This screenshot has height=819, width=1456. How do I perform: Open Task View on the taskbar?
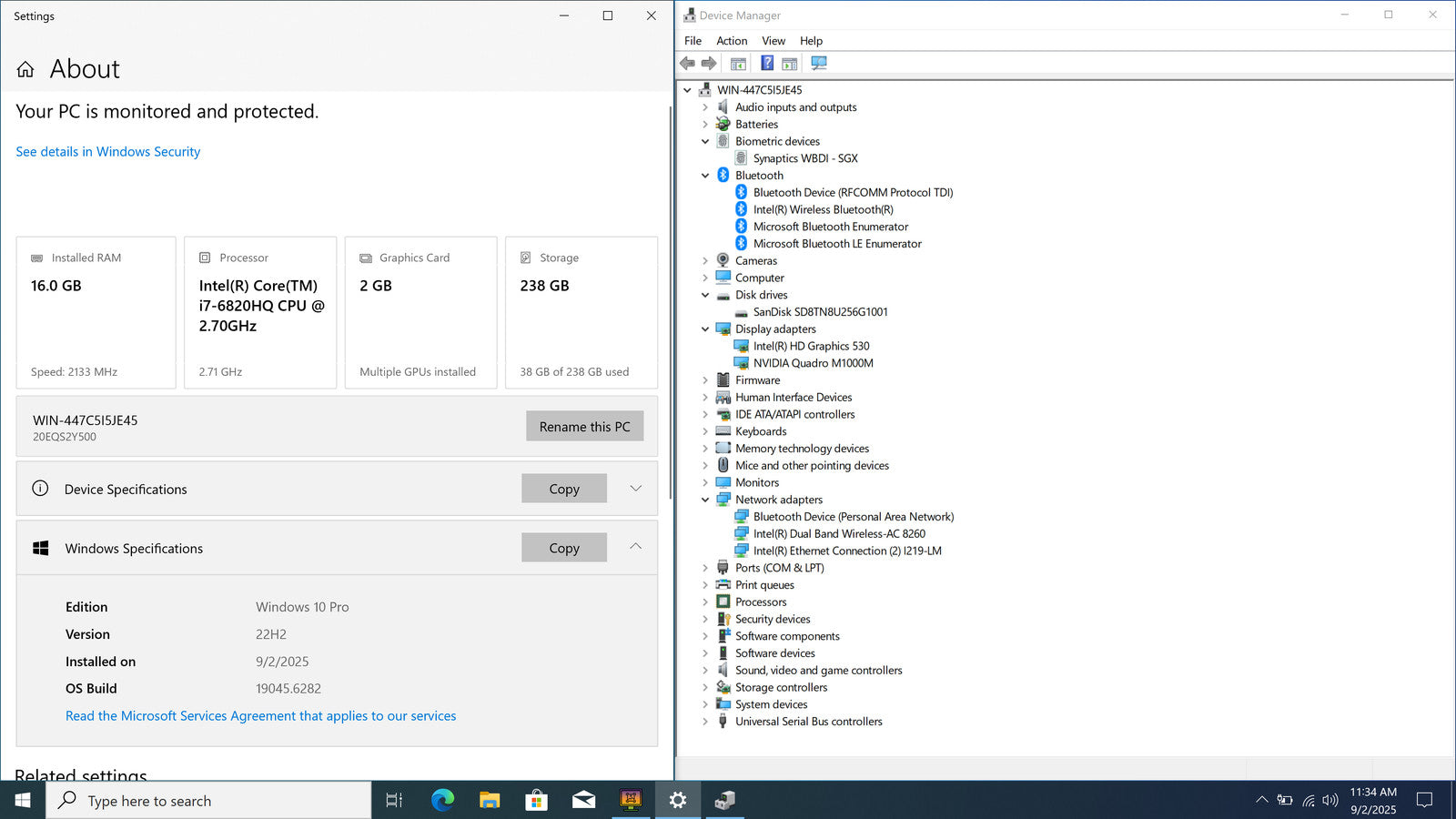(394, 800)
